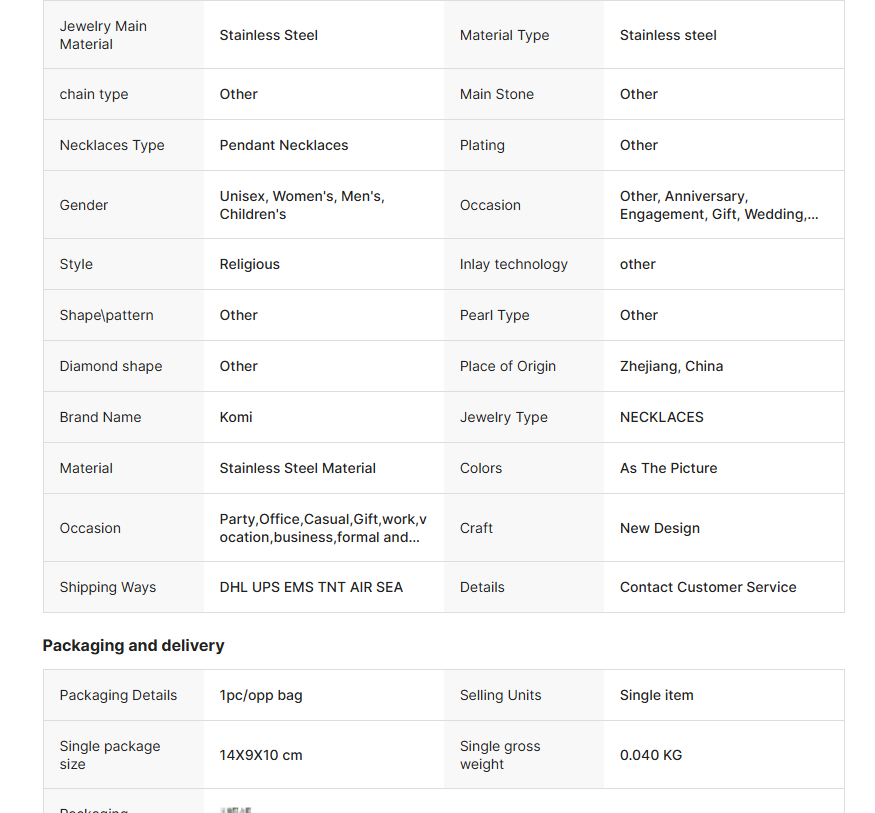Click the "Komi" brand name value
Viewport: 875px width, 813px height.
click(236, 417)
